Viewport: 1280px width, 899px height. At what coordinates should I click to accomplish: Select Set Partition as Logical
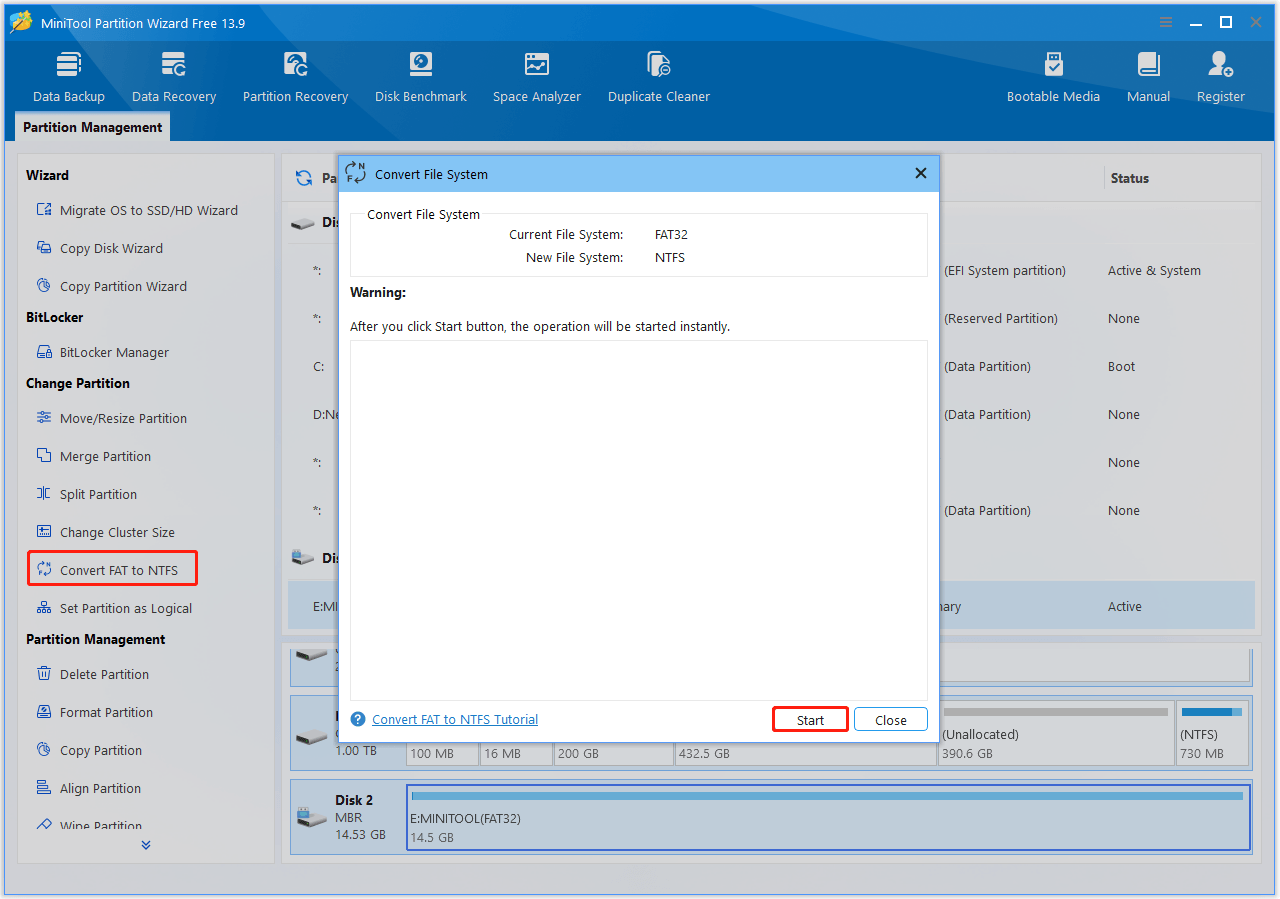(113, 608)
